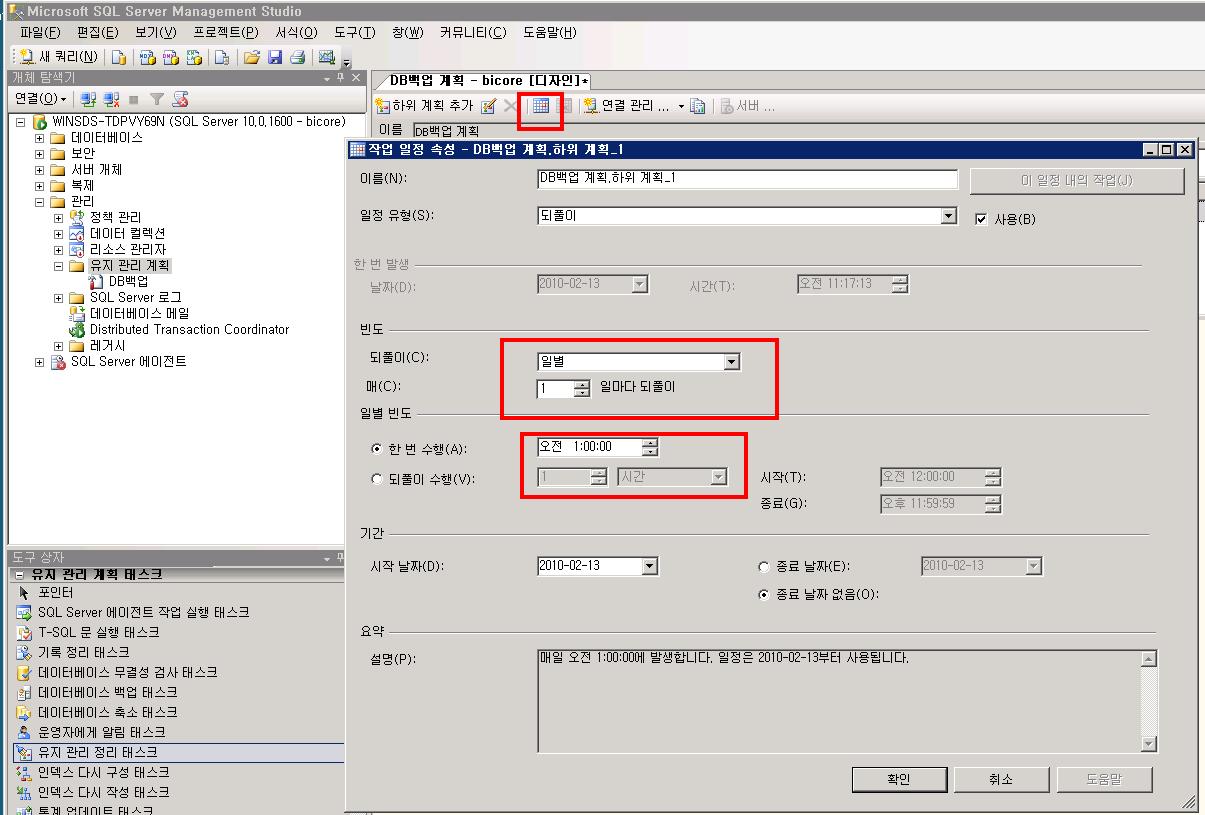Open 시작 날짜(D) date picker dropdown

(650, 566)
